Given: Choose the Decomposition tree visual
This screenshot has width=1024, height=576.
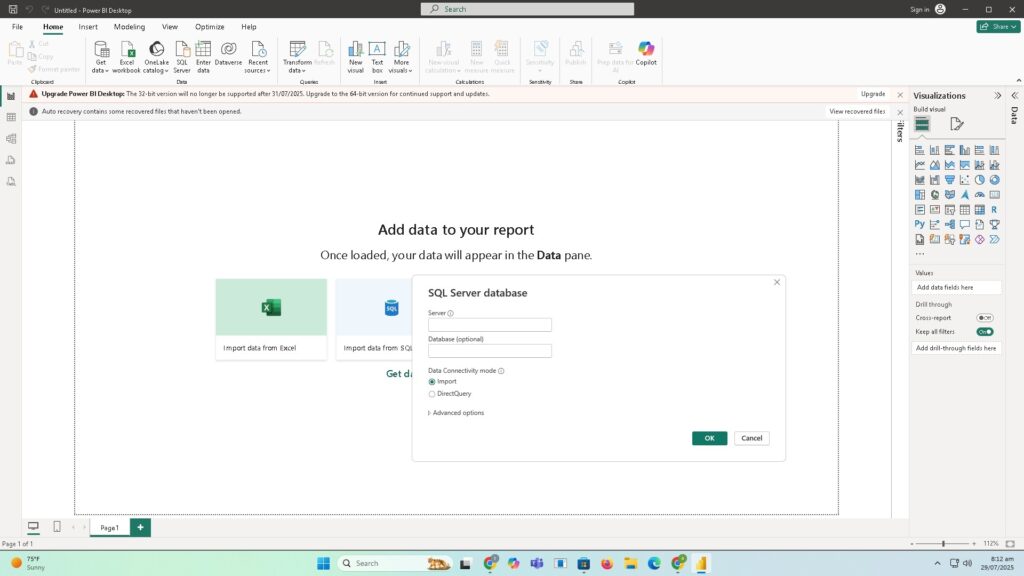Looking at the screenshot, I should [x=950, y=225].
